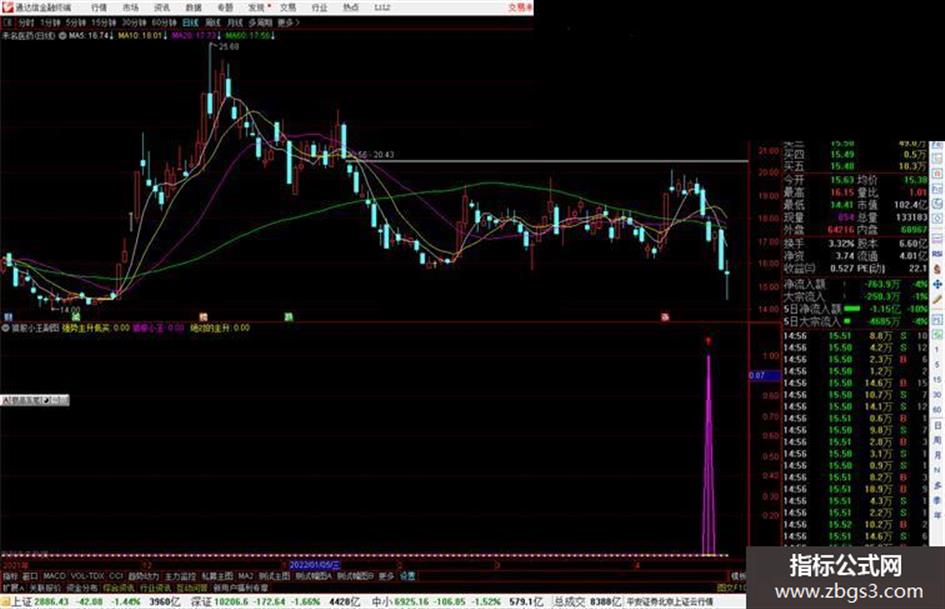Select the 多周期 period tab
945x609 pixels.
(260, 22)
